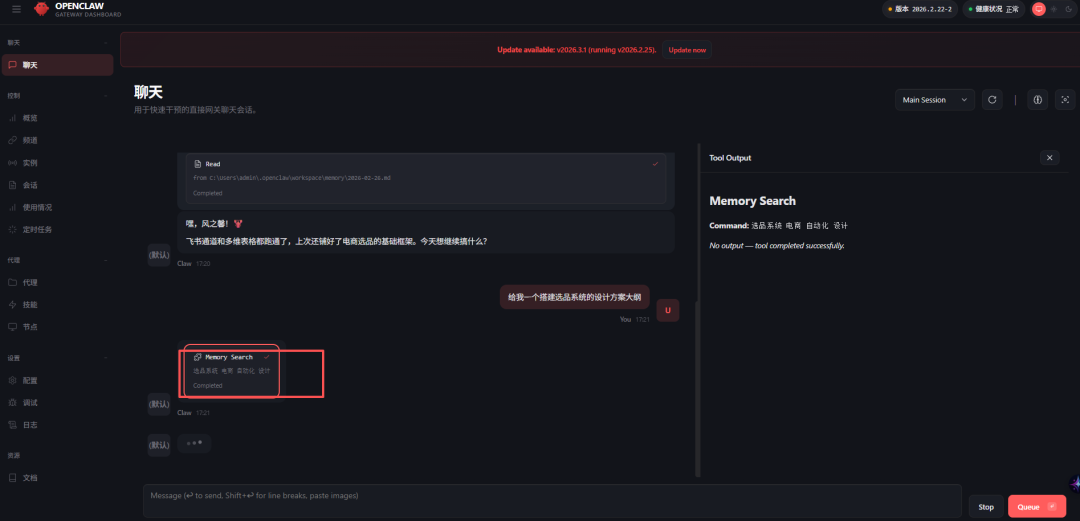Open 实例 instances in sidebar

click(57, 163)
